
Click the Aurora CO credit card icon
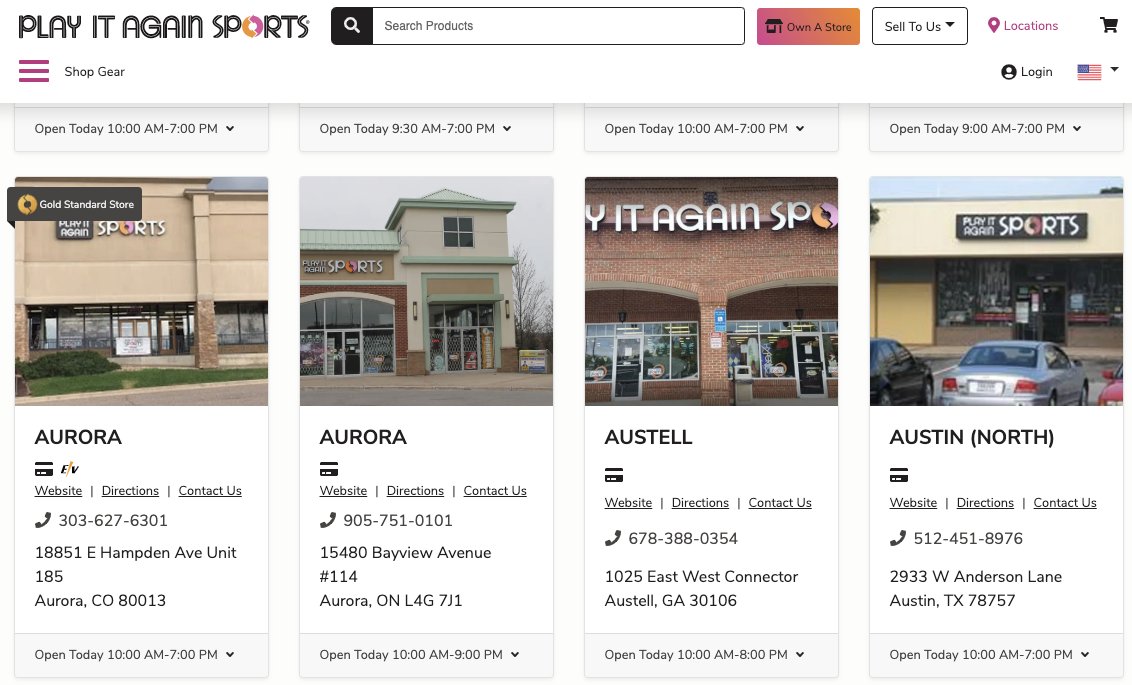click(43, 469)
